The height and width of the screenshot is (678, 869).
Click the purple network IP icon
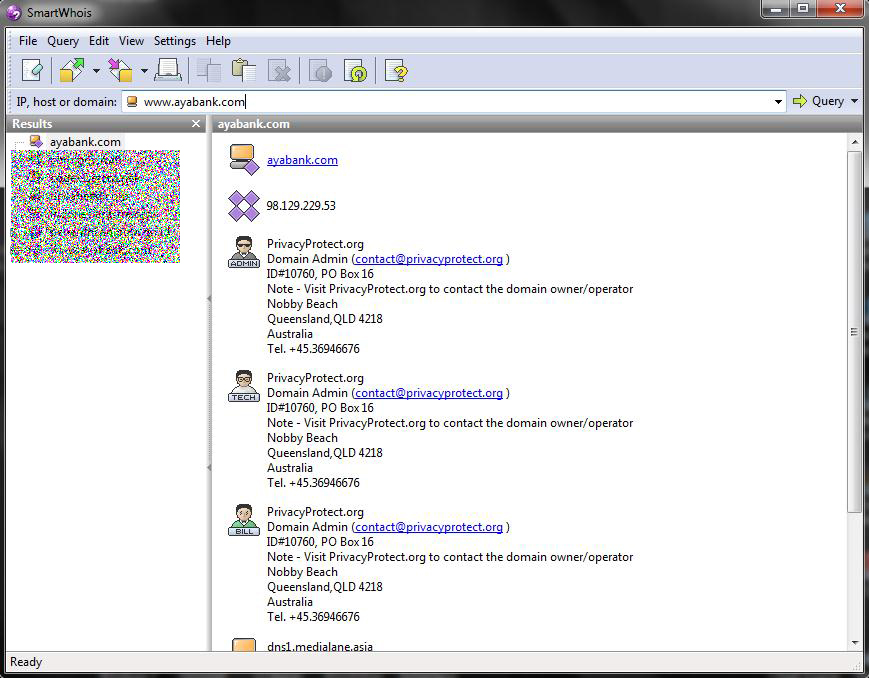pyautogui.click(x=243, y=206)
